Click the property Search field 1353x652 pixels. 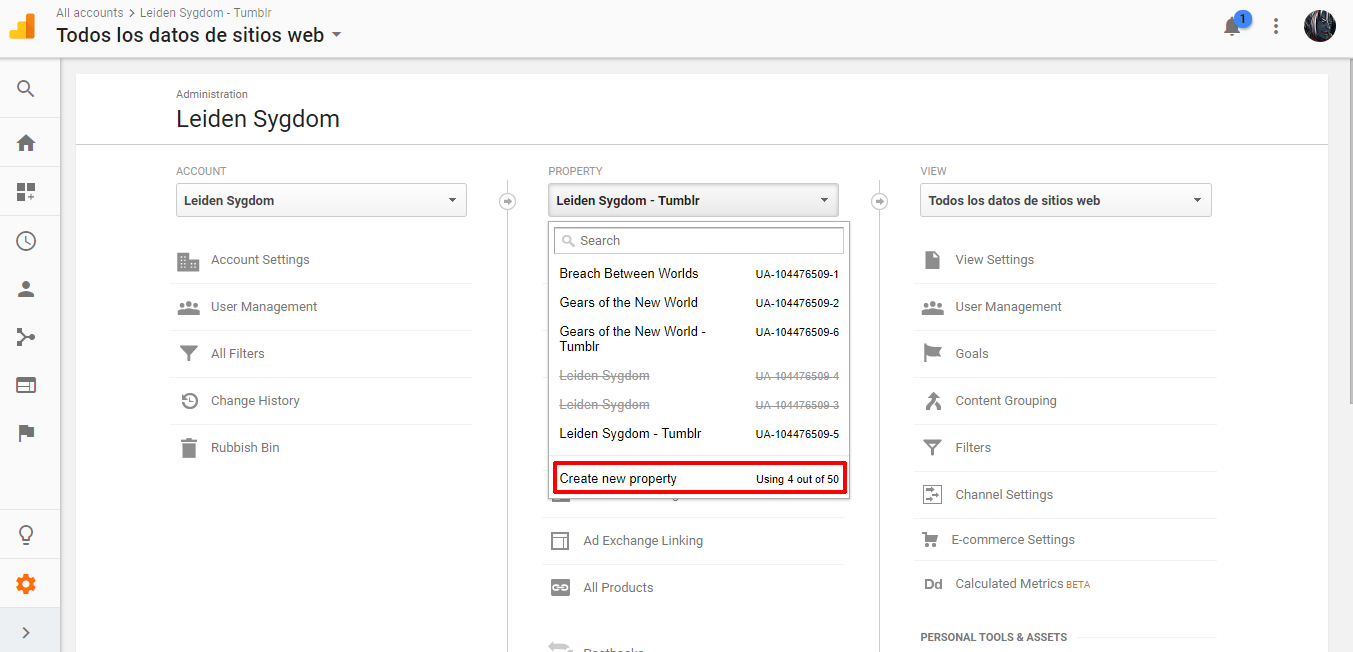point(699,241)
